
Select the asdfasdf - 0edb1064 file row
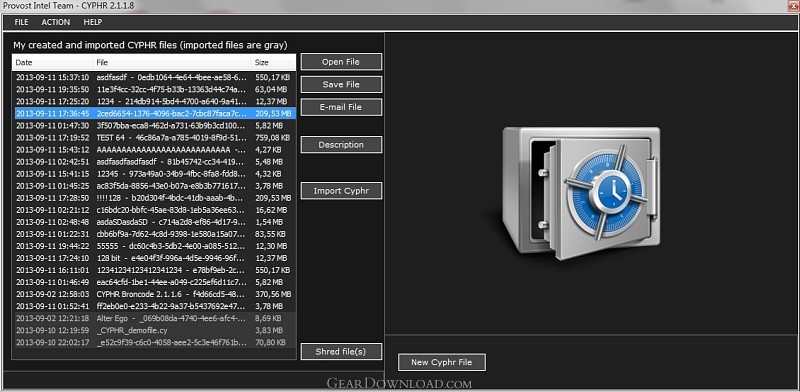tap(154, 78)
